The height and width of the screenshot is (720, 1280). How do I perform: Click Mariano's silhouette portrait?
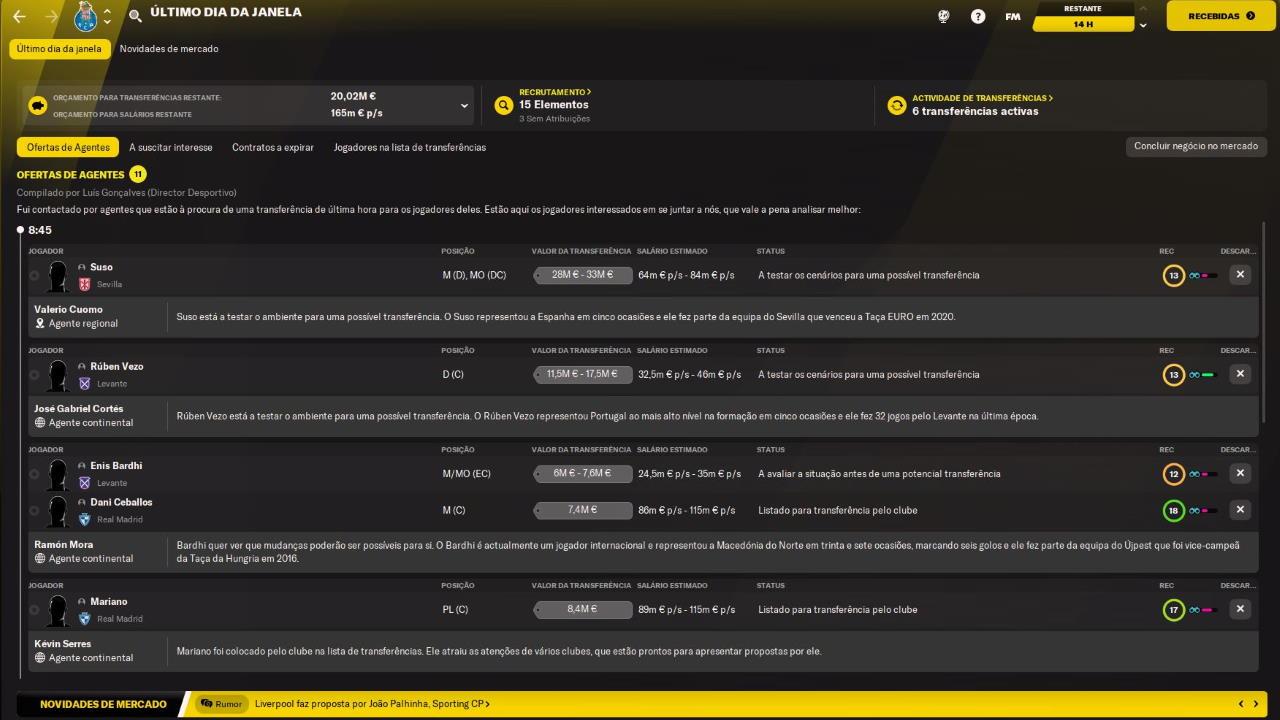click(58, 610)
